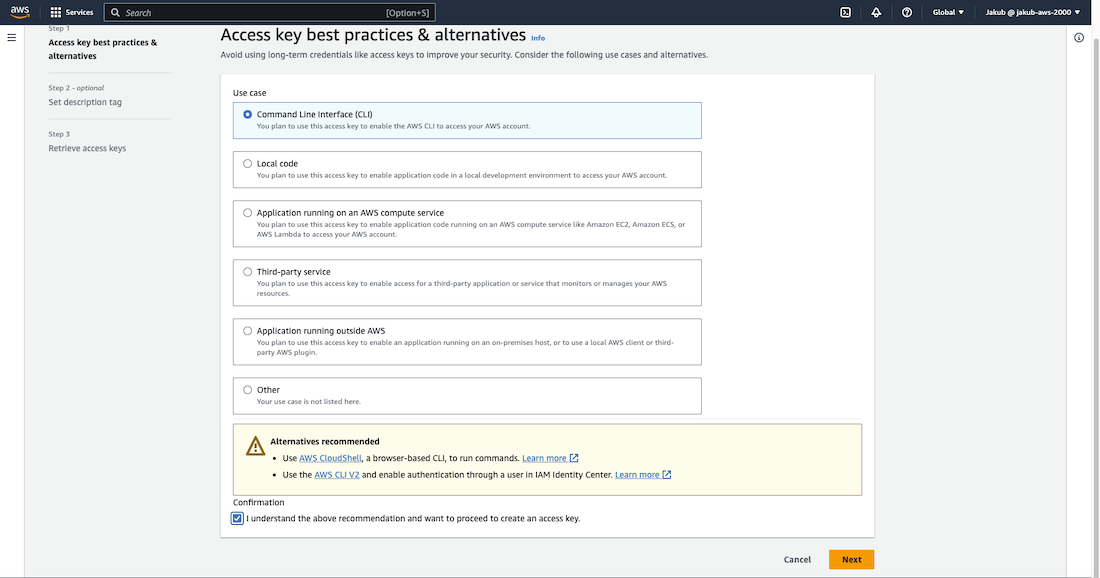Choose Application running on an AWS compute service
Viewport: 1100px width, 578px height.
click(248, 213)
